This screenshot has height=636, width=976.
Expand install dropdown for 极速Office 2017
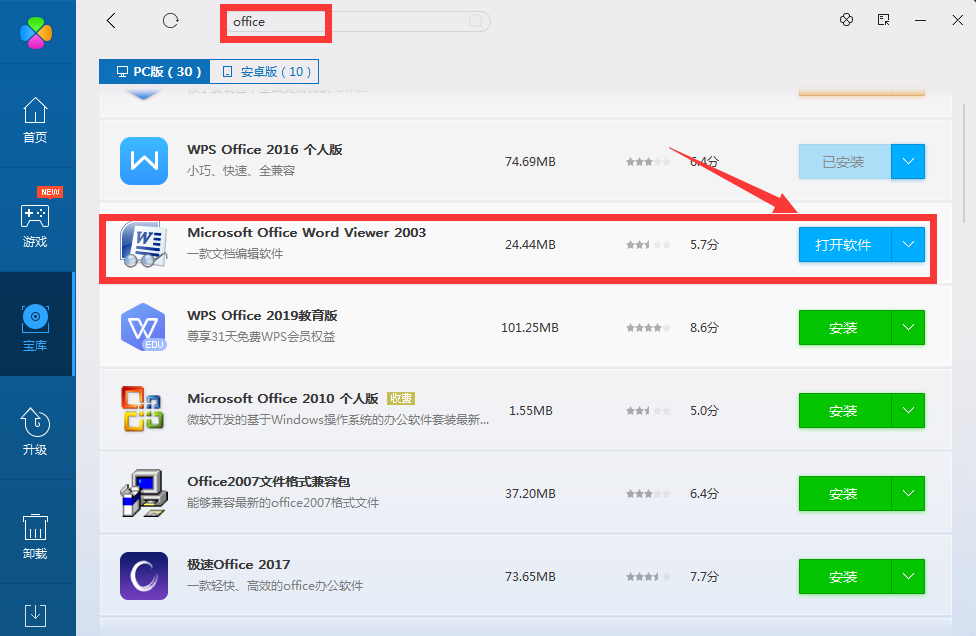pos(908,577)
